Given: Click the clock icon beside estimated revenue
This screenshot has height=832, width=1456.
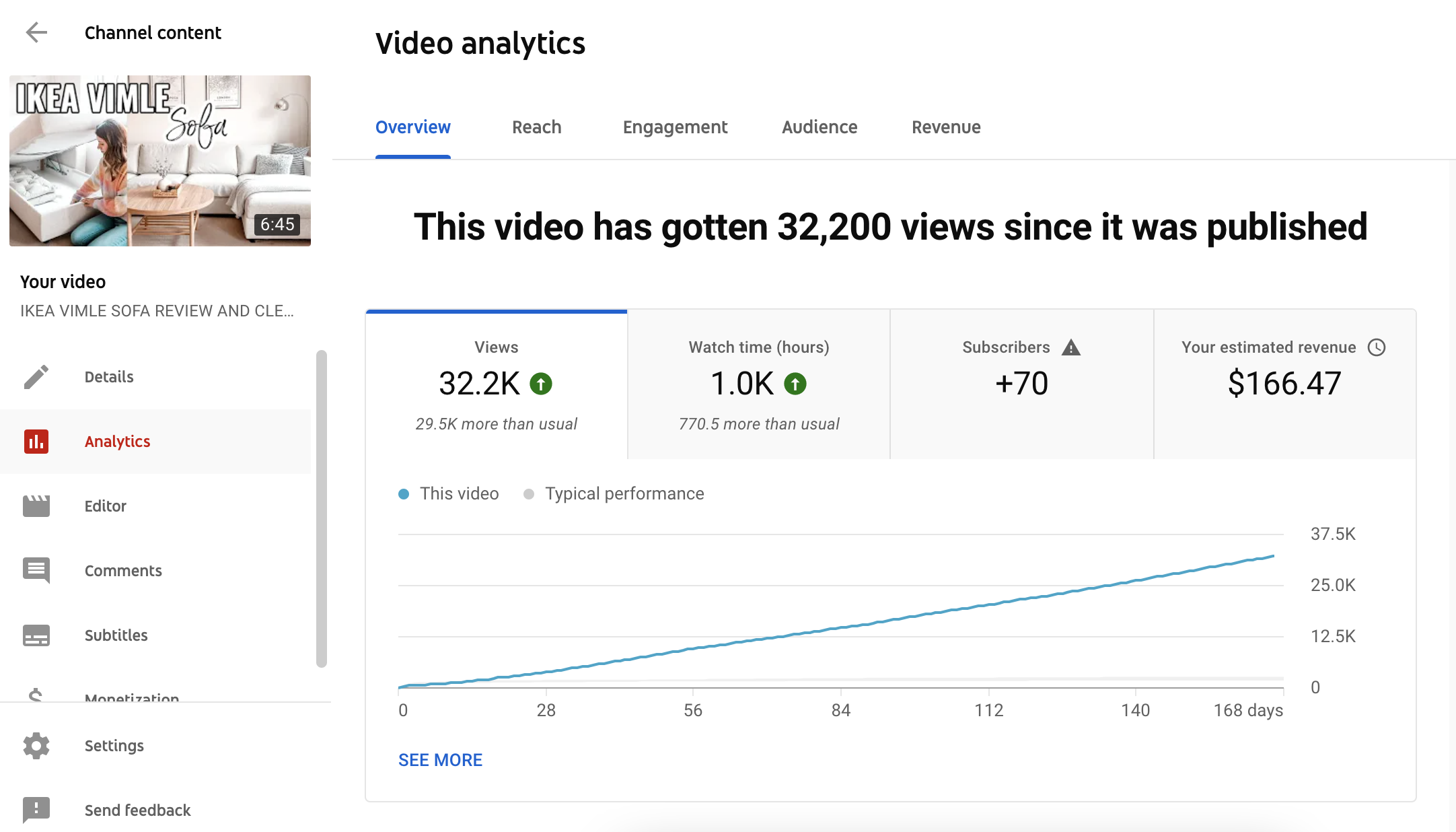Looking at the screenshot, I should (x=1377, y=347).
